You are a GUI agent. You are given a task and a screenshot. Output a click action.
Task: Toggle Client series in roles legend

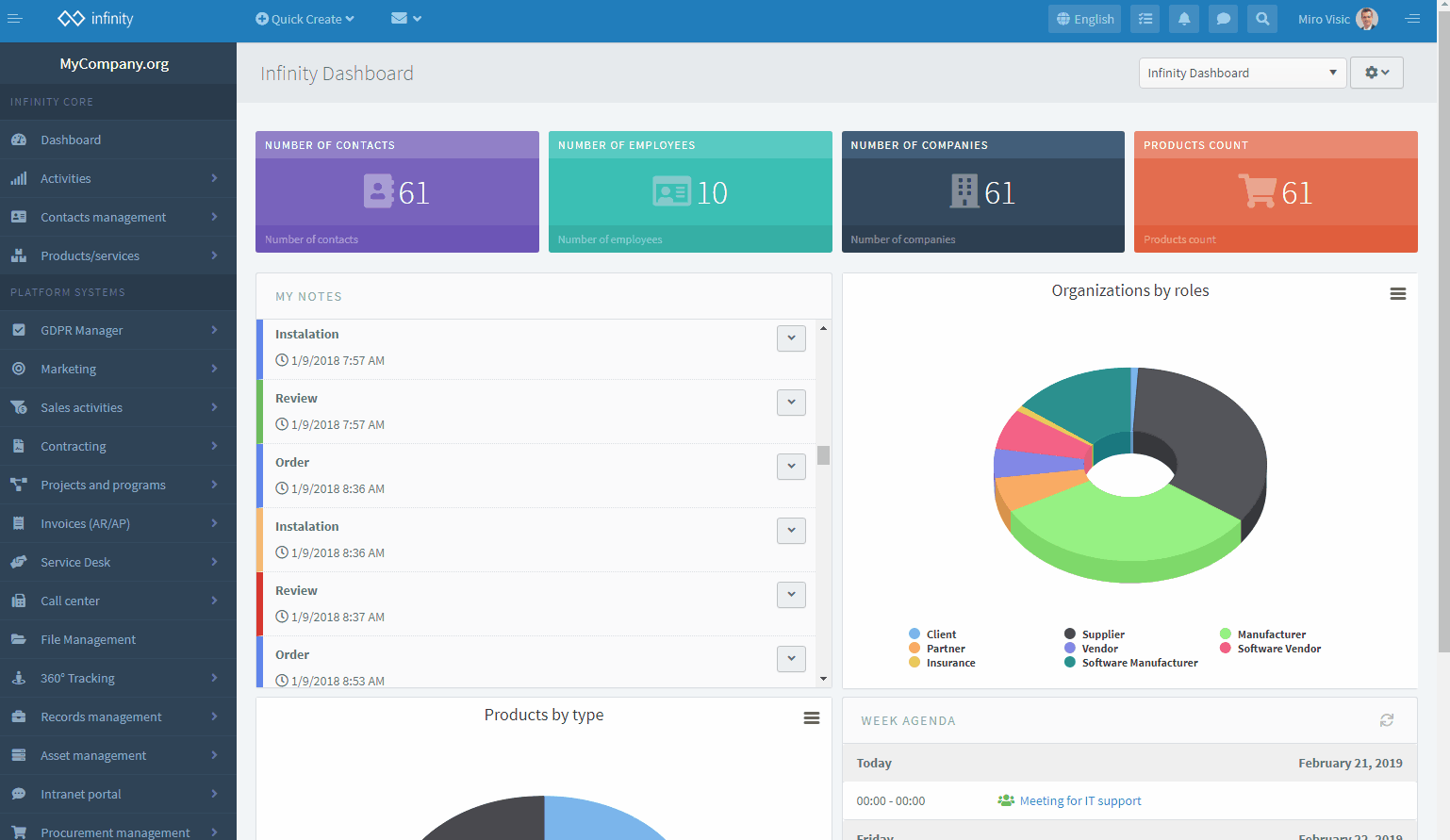pos(932,634)
